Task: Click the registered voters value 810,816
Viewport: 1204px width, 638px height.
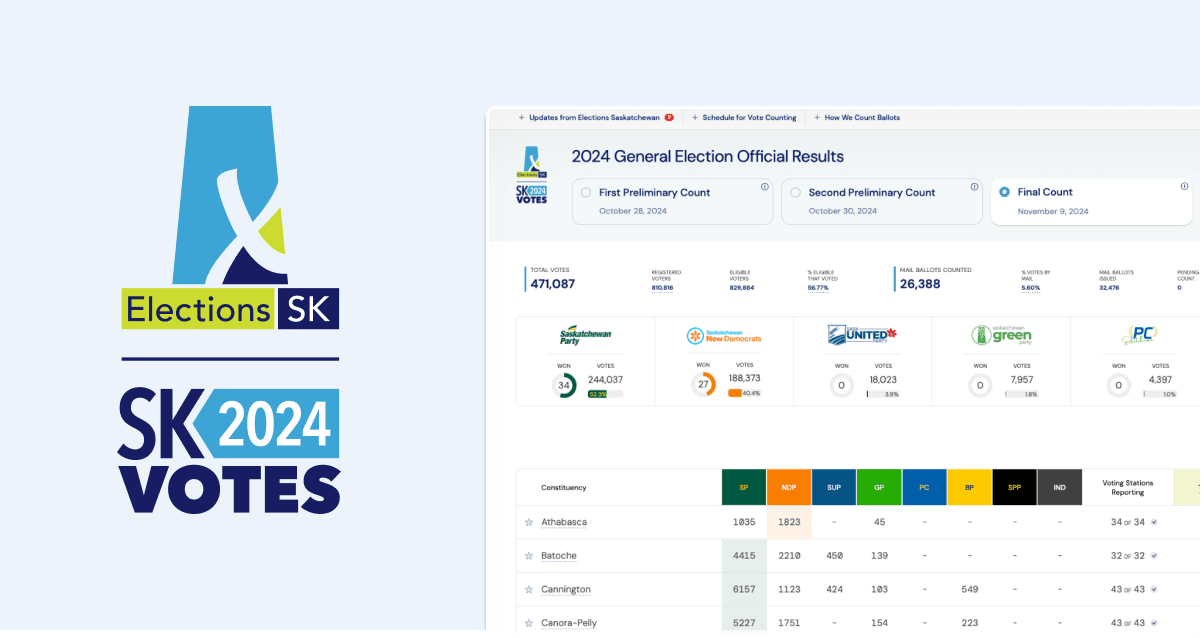Action: coord(662,287)
